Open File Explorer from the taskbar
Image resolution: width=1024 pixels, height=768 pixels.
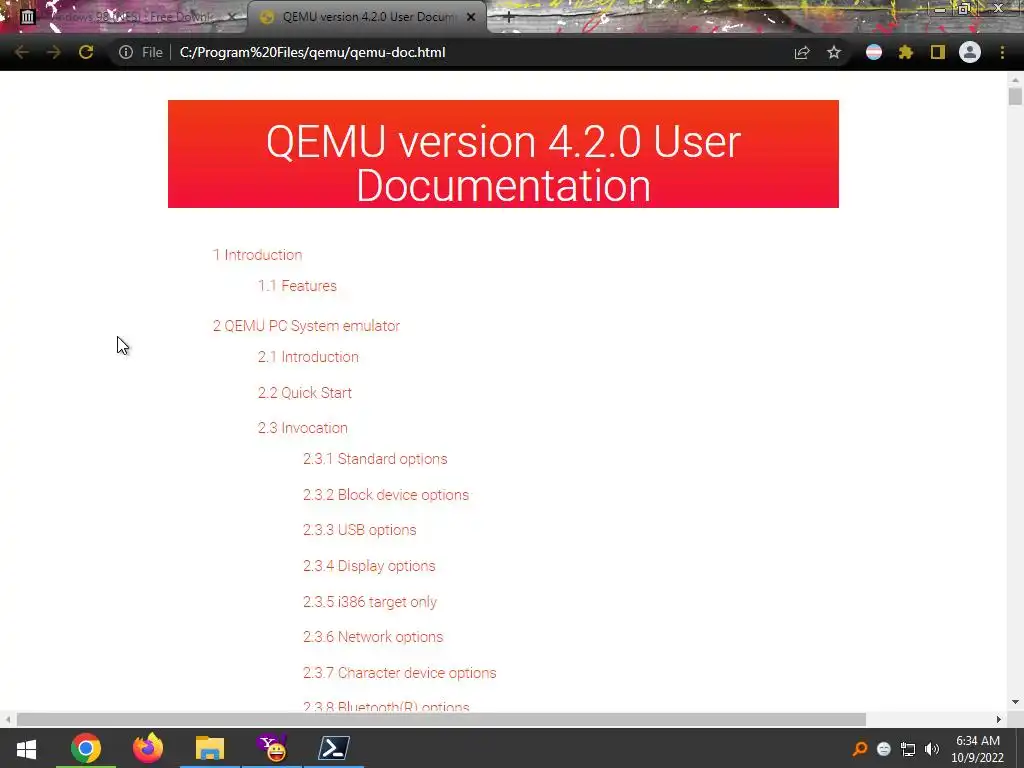click(210, 748)
